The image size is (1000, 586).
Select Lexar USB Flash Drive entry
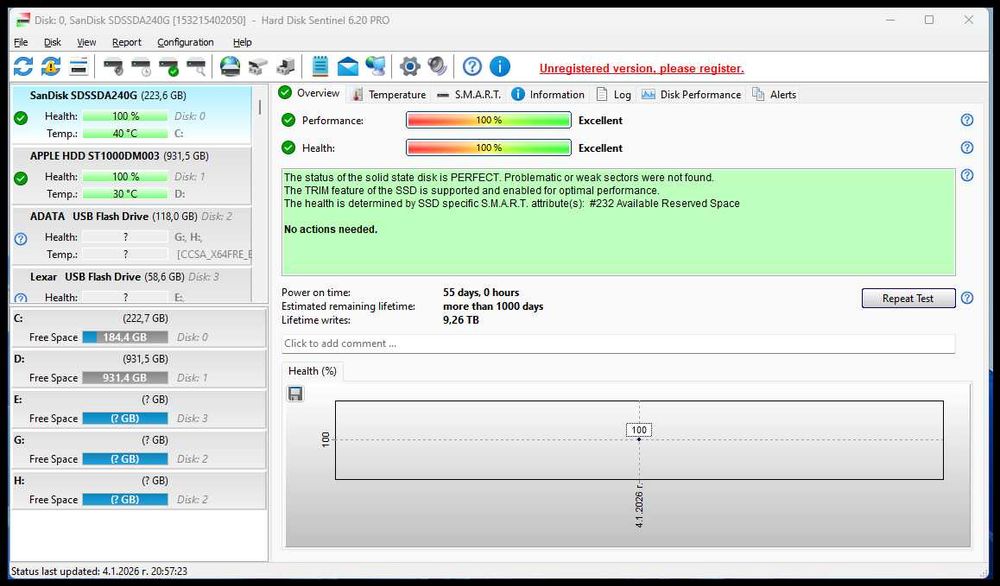click(x=131, y=286)
